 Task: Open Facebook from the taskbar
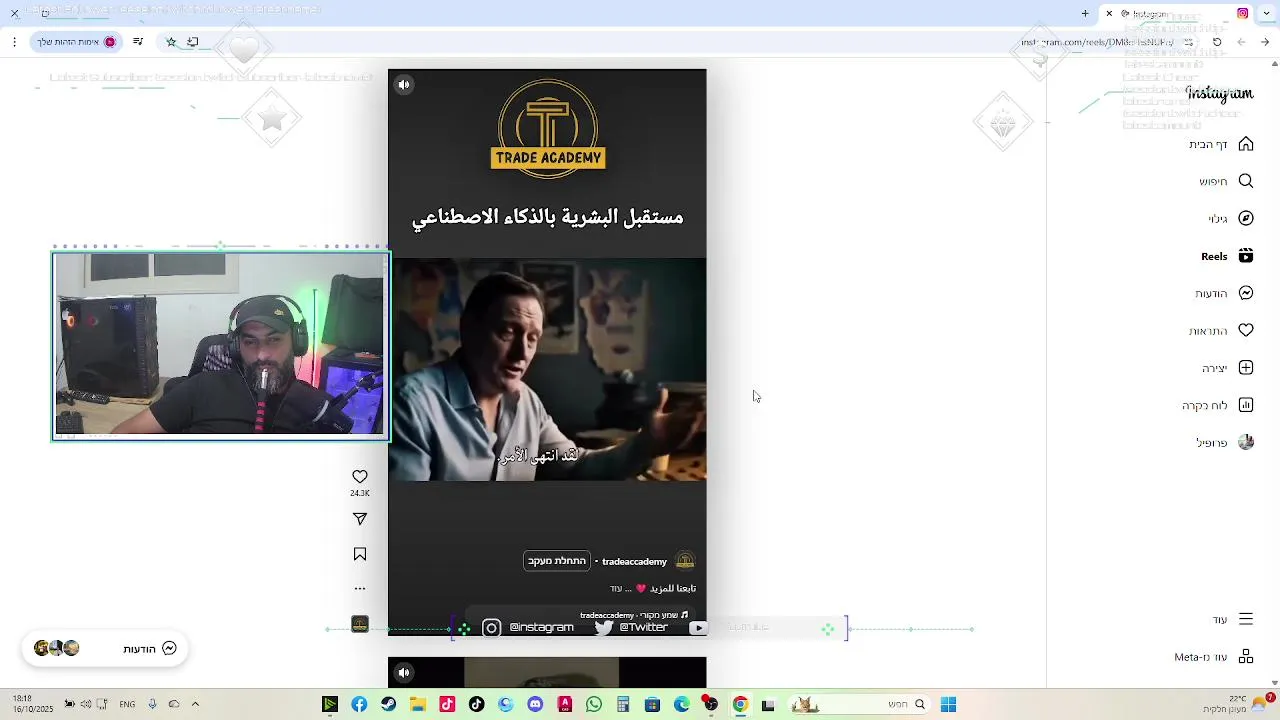359,705
